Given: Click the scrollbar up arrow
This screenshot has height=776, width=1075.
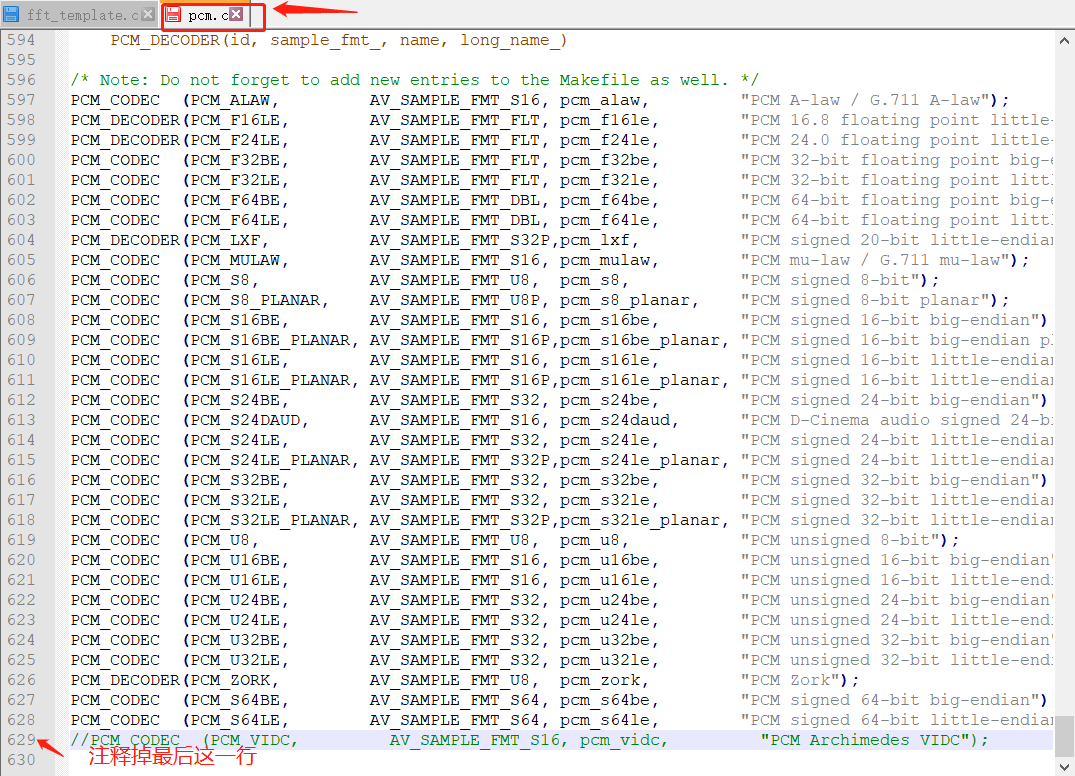Looking at the screenshot, I should (x=1064, y=40).
